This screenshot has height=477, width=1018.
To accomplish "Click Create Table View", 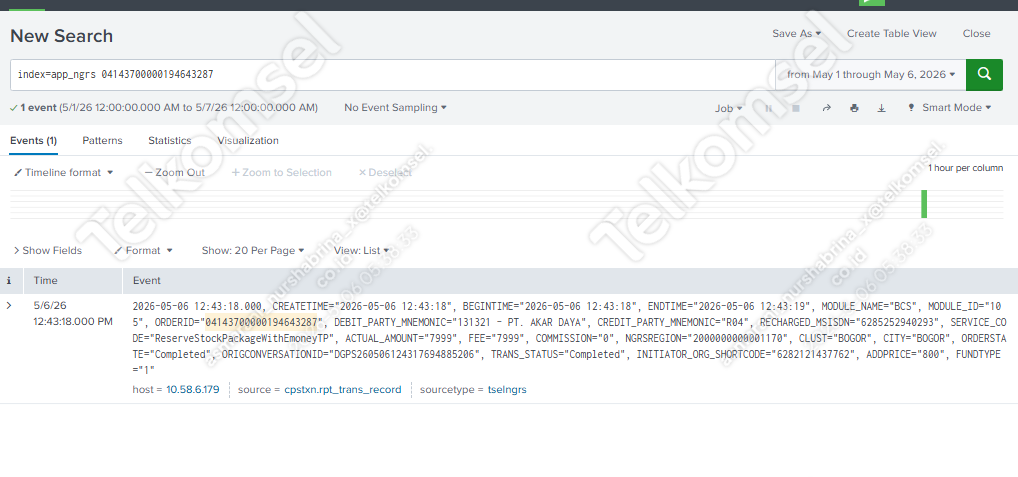I will click(891, 33).
